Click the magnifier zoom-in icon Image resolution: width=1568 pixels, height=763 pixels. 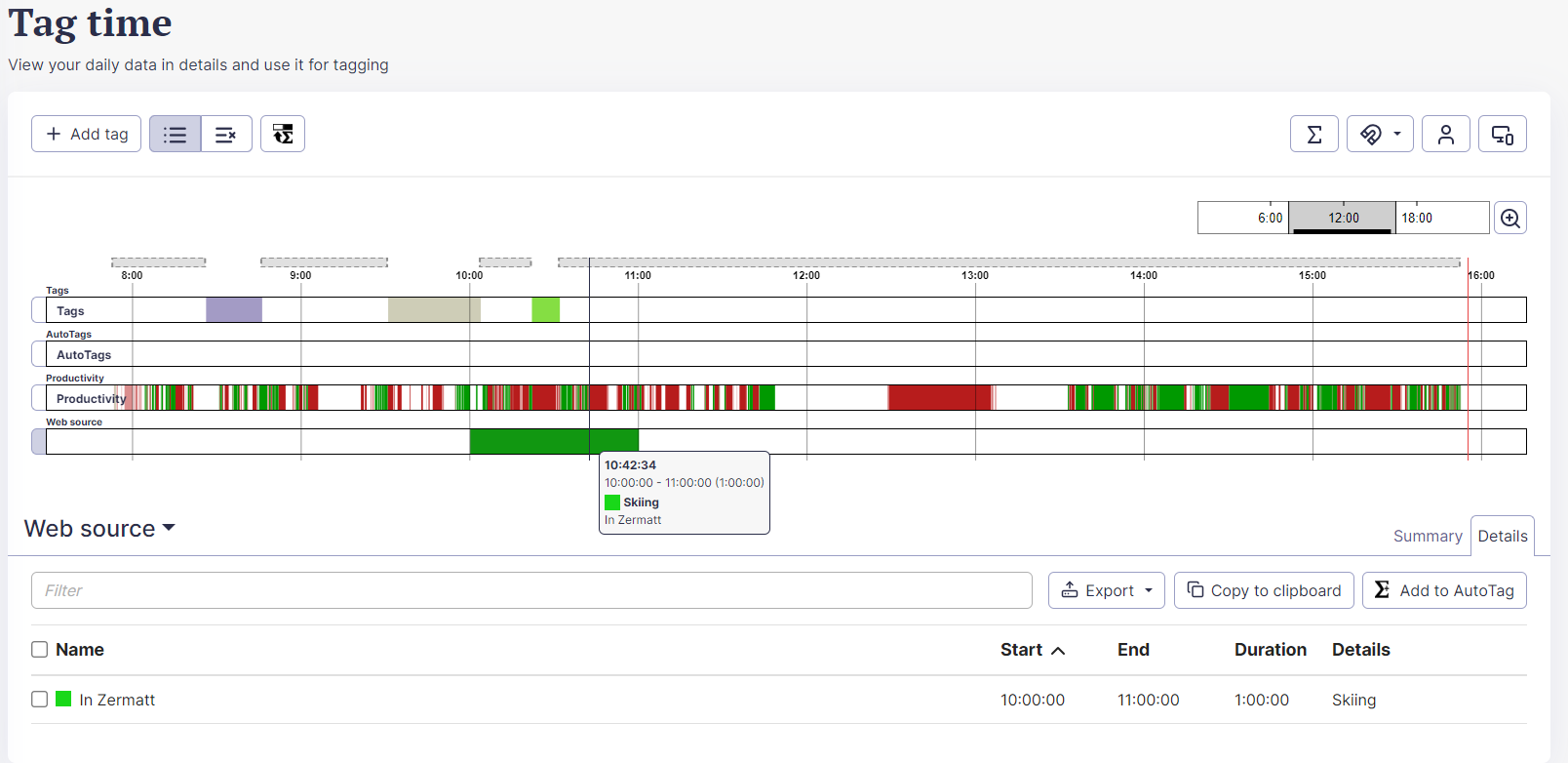click(x=1509, y=219)
